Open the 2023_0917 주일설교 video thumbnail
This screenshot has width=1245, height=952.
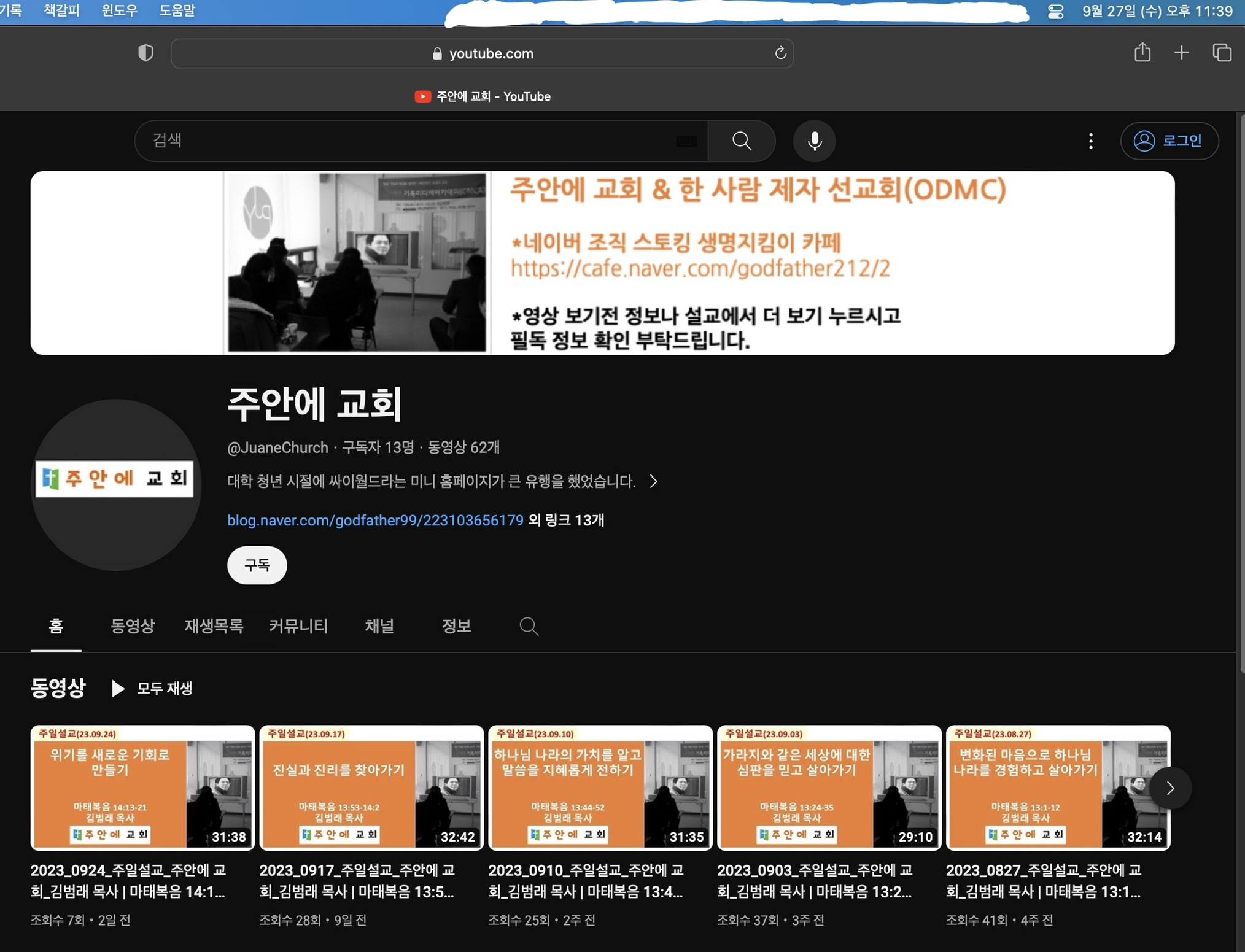[371, 788]
